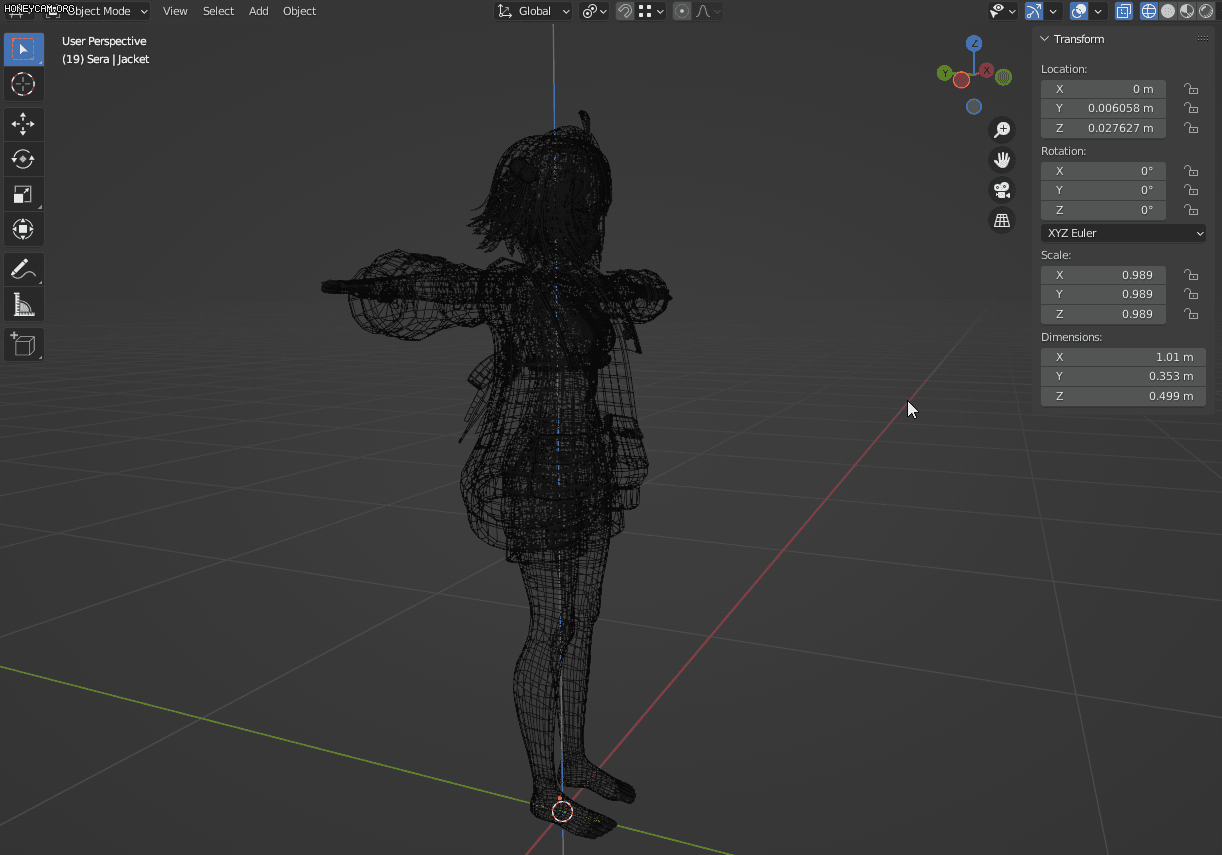1222x855 pixels.
Task: Click the Pan view hand icon
Action: pos(1002,160)
